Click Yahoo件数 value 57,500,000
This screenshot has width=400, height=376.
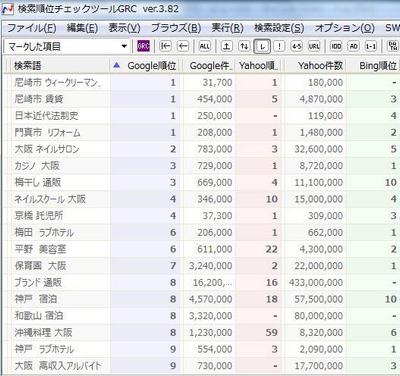tap(318, 299)
